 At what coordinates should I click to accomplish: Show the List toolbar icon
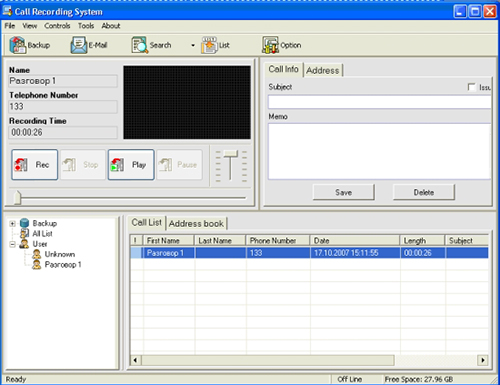(x=209, y=45)
